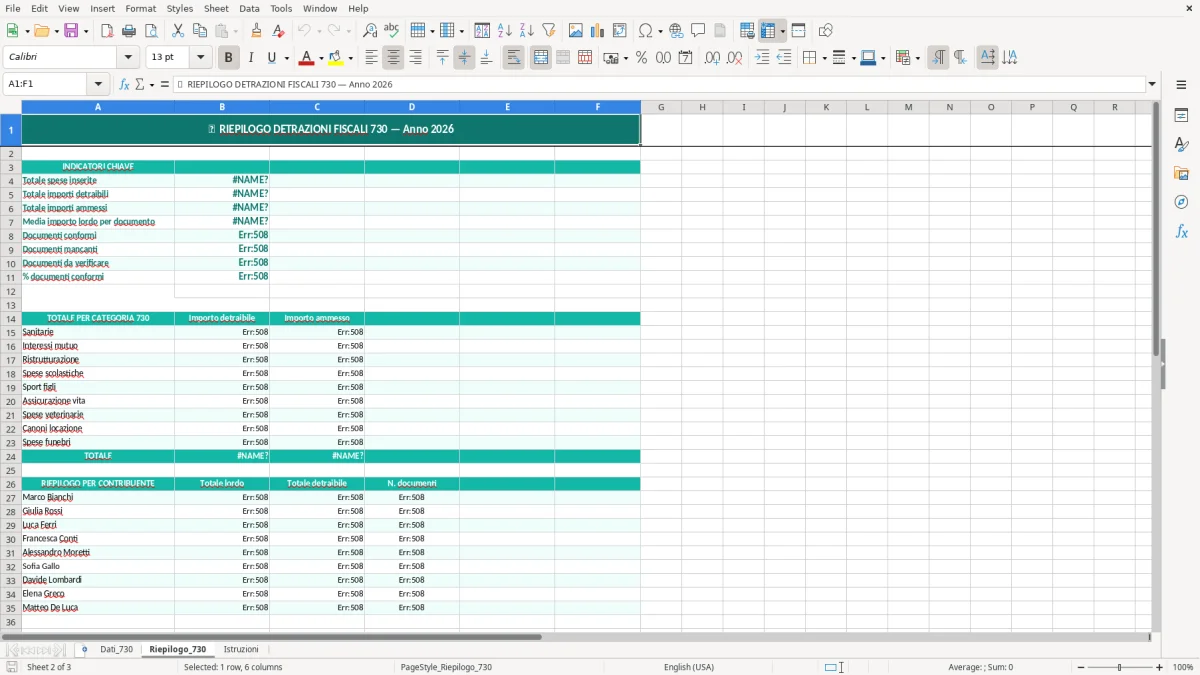Switch to the Dati_730 sheet tab
1200x675 pixels.
tap(116, 650)
